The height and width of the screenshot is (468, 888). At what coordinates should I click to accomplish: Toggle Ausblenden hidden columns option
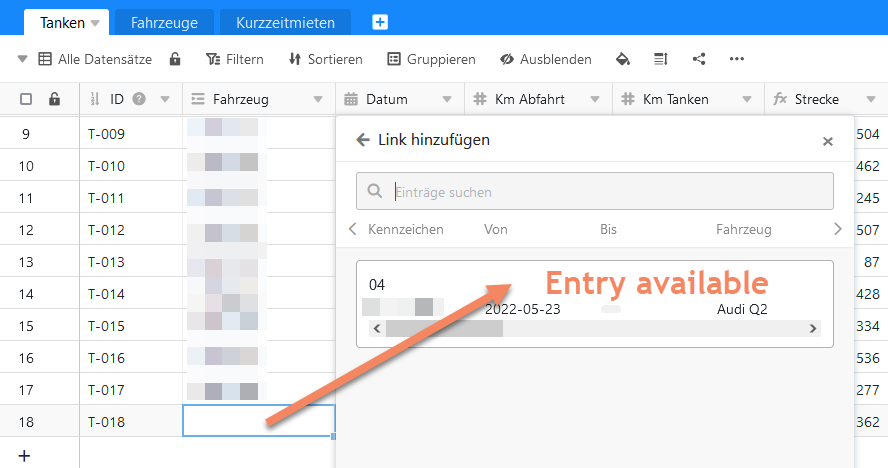[545, 59]
